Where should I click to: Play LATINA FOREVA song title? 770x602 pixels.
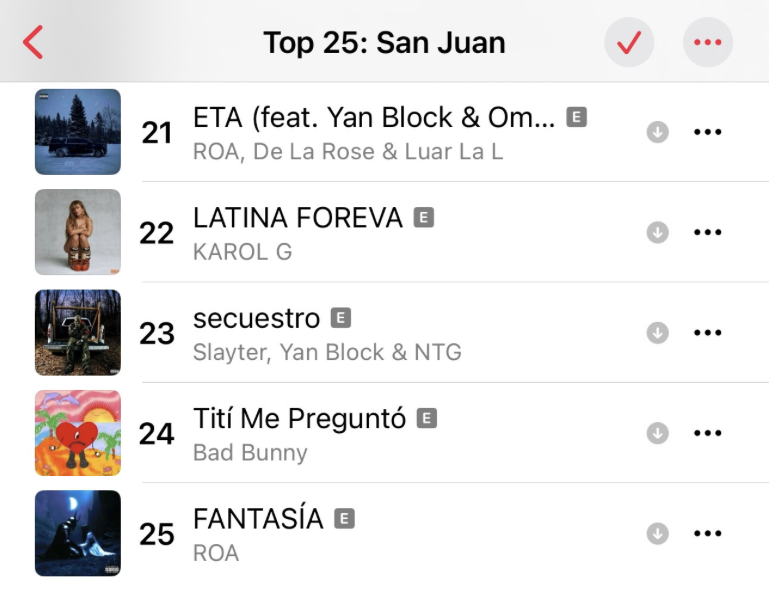[298, 218]
